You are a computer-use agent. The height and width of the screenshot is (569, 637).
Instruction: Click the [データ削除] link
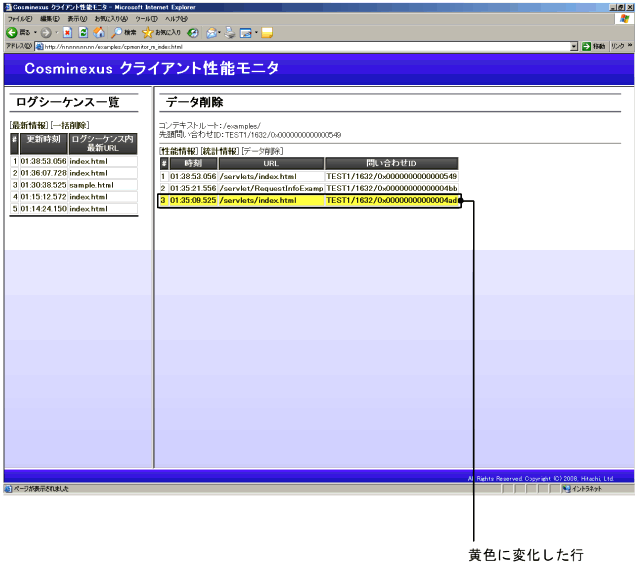point(262,151)
